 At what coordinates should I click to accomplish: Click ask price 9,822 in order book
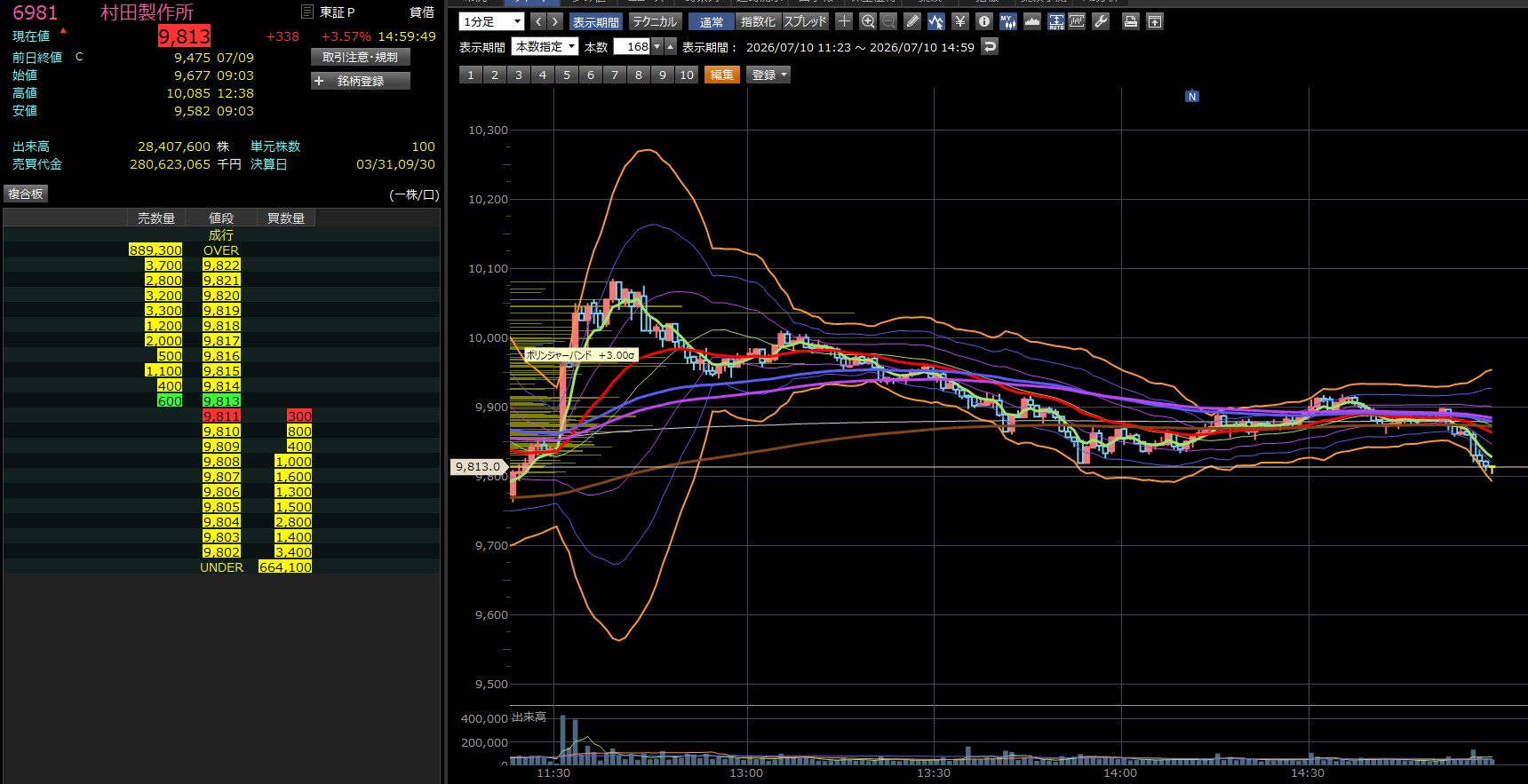pyautogui.click(x=221, y=265)
